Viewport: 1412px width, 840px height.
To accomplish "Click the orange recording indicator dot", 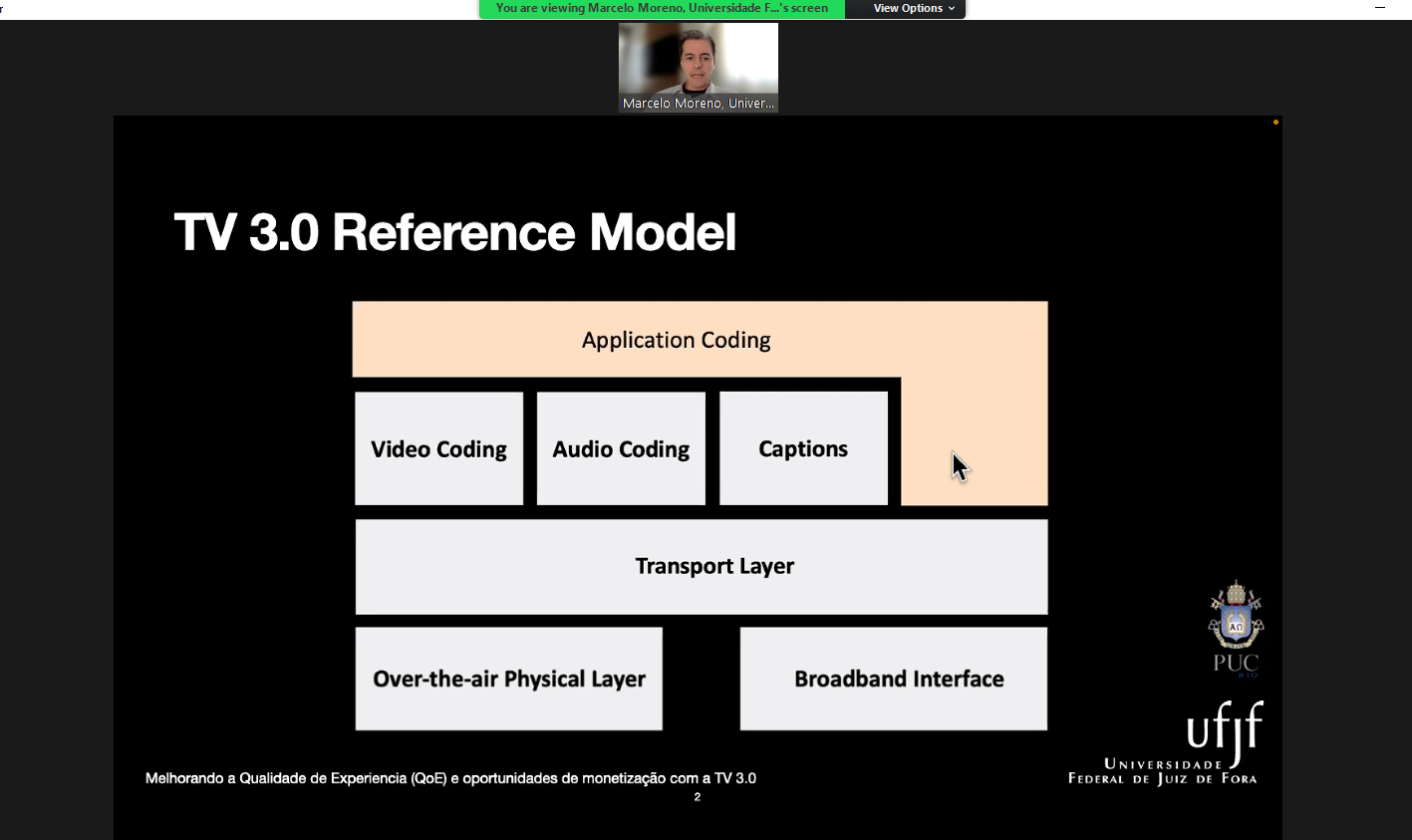I will click(1275, 123).
